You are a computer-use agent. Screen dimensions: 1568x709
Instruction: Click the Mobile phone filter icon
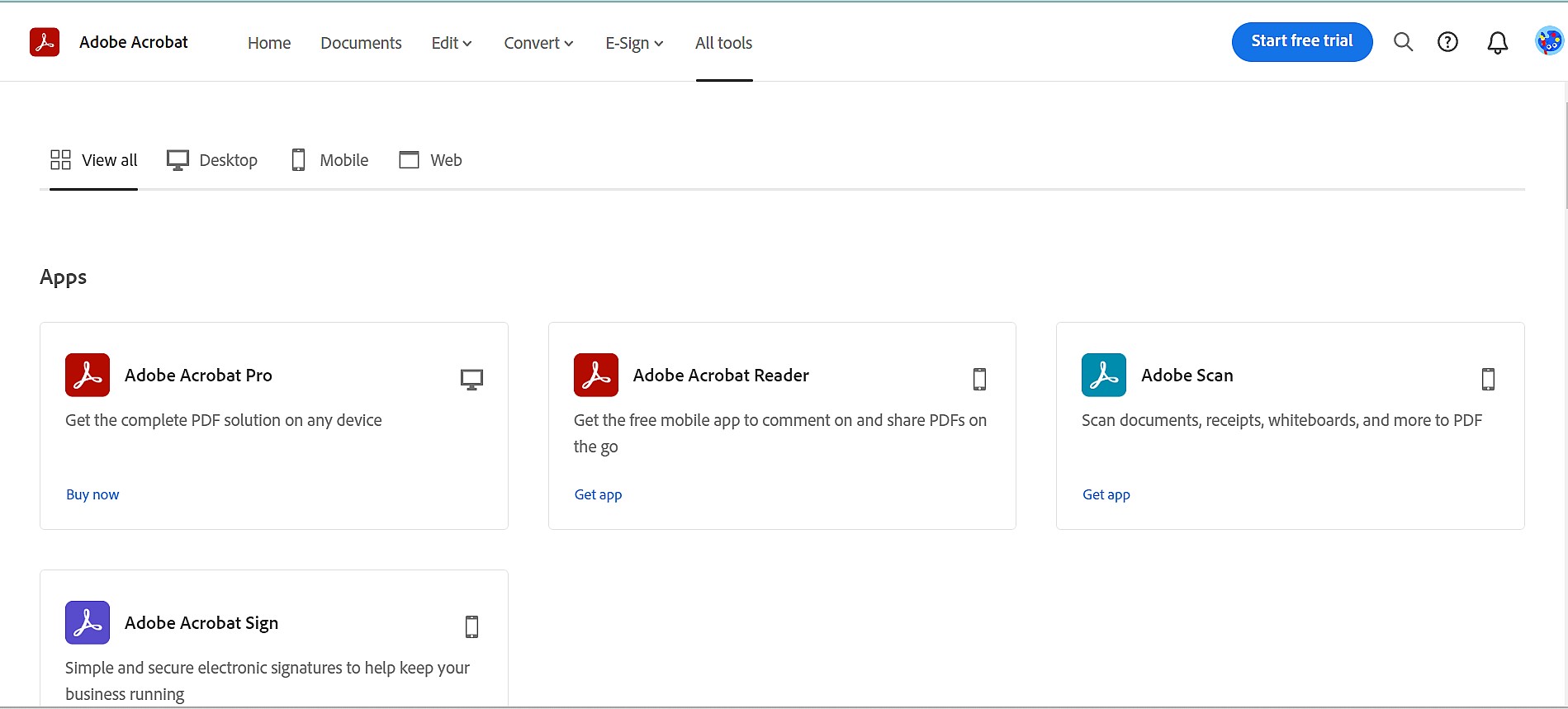coord(299,160)
